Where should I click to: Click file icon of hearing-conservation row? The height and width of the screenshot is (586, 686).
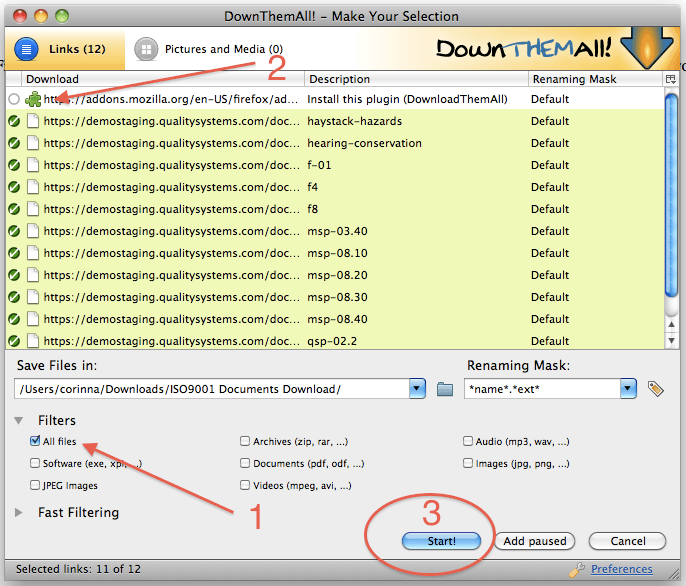(33, 143)
